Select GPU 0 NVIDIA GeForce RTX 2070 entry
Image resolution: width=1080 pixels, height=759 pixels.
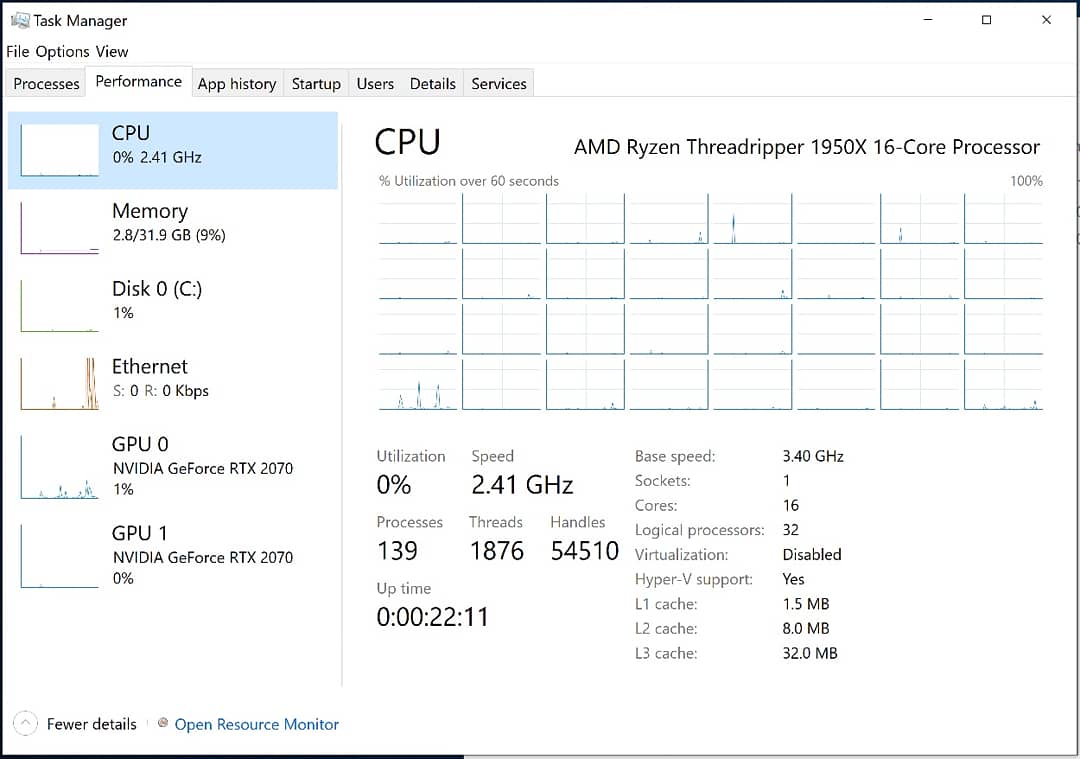click(x=172, y=467)
